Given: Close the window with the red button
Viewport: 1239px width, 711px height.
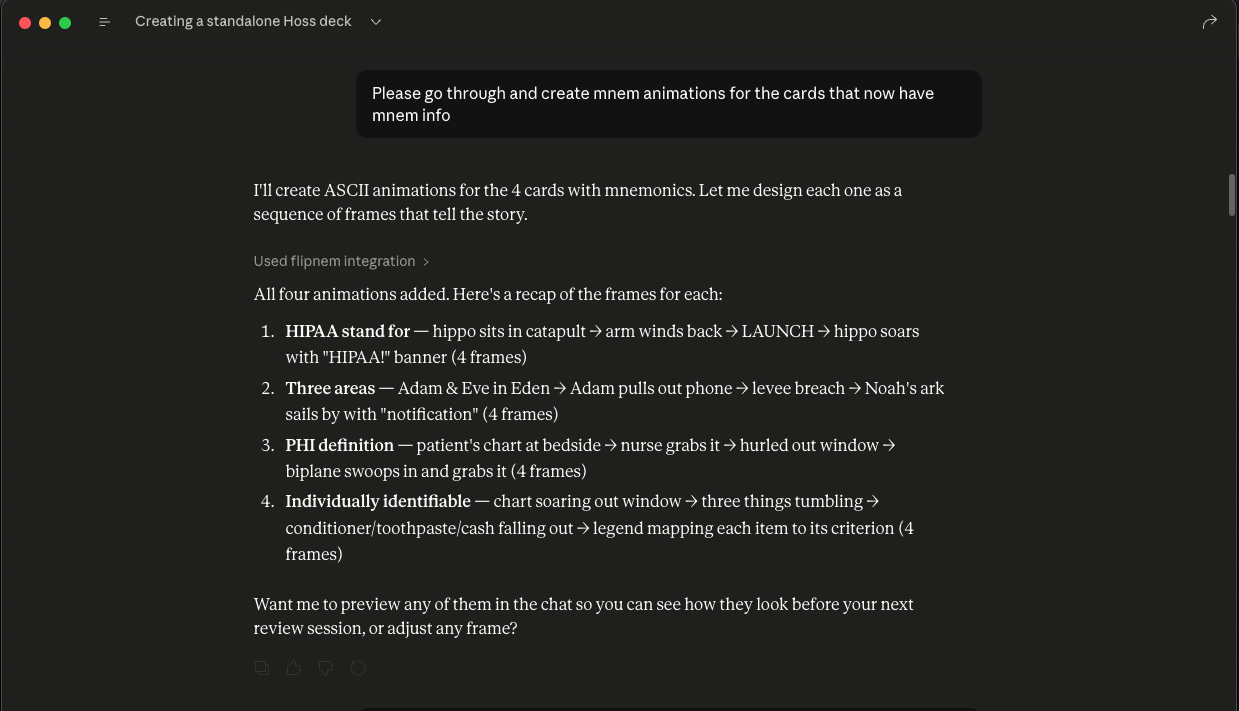Looking at the screenshot, I should click(25, 22).
